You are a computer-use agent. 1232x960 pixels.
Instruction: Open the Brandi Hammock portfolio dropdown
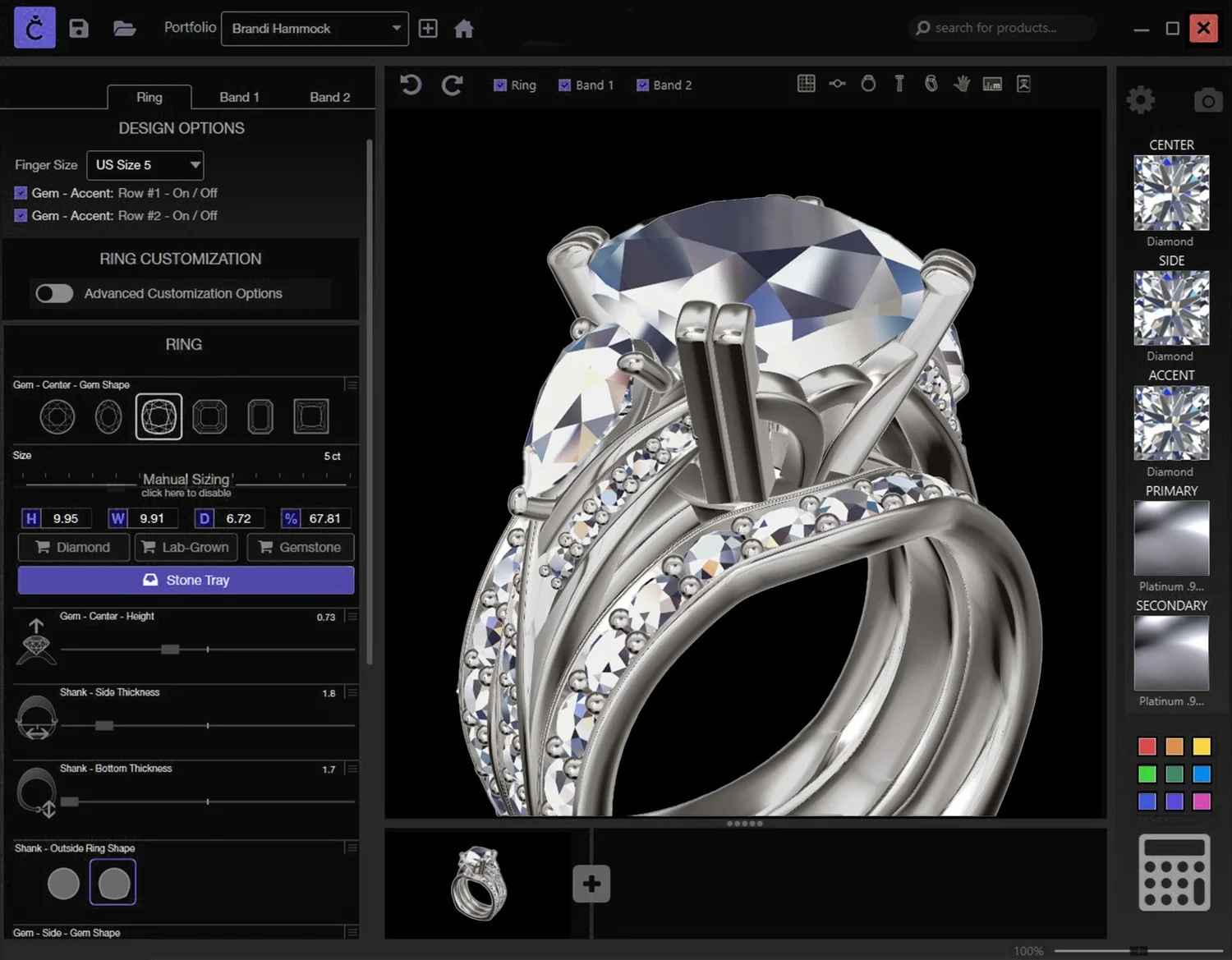click(315, 28)
